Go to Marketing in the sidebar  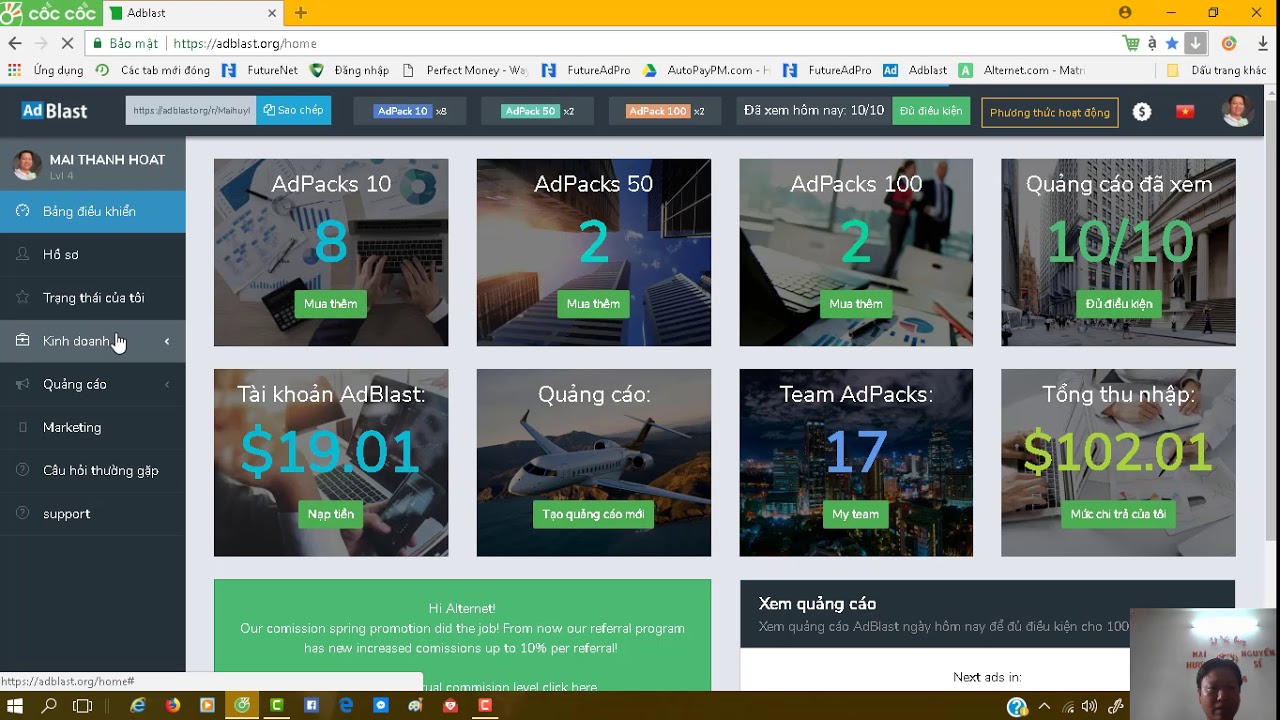point(92,427)
